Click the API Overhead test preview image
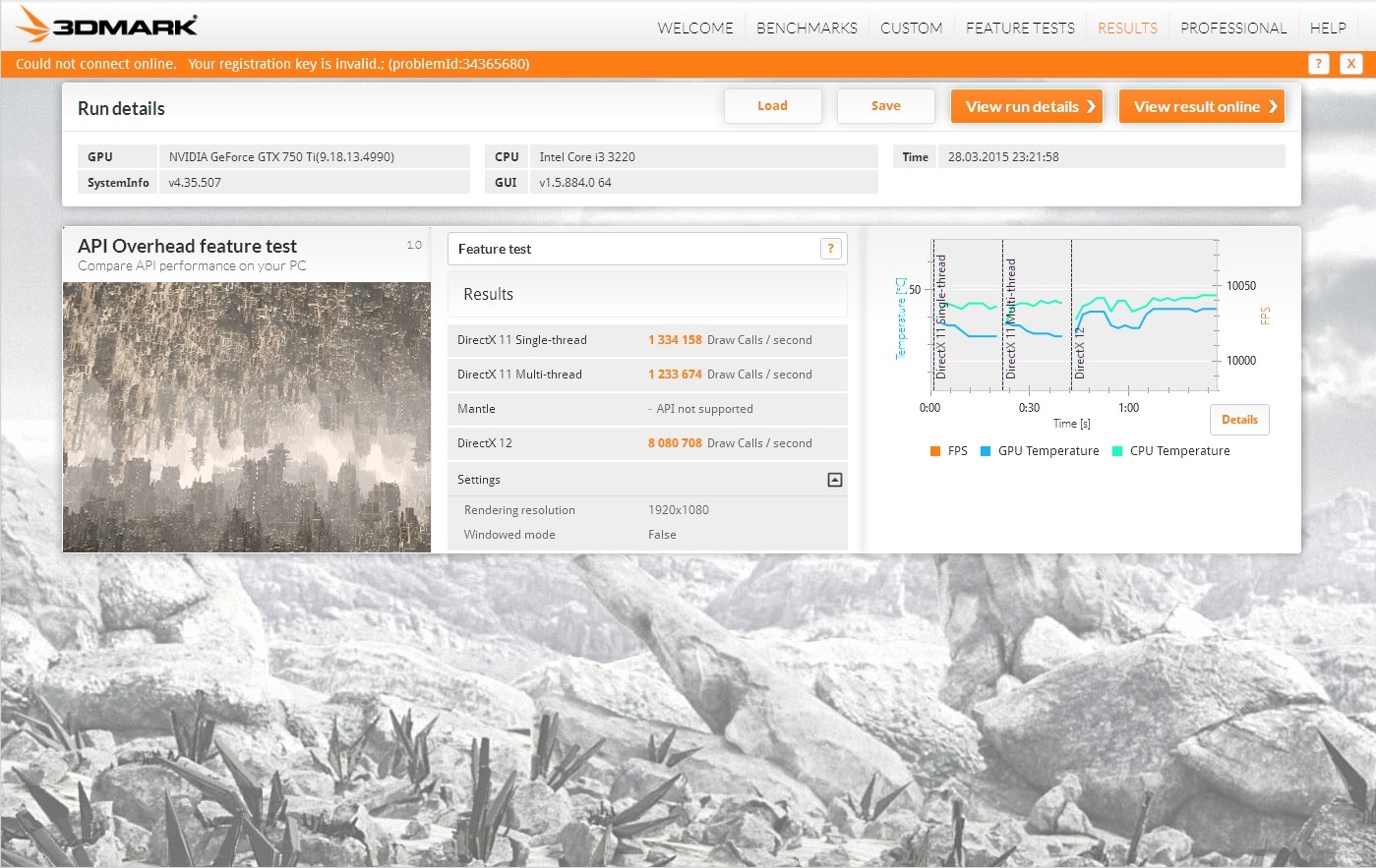 [x=247, y=417]
